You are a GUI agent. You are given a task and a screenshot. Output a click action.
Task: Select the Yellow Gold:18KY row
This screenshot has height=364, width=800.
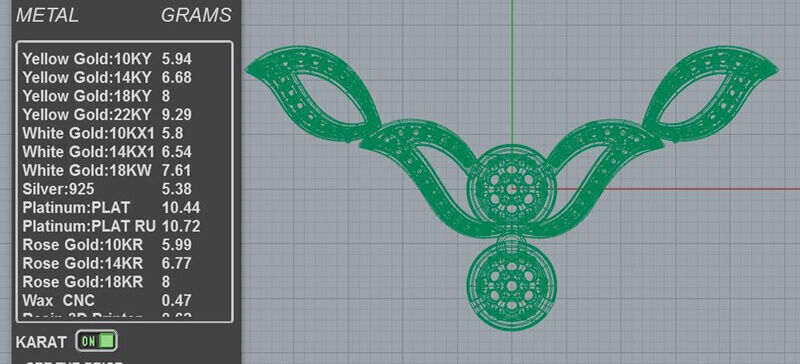(x=125, y=96)
